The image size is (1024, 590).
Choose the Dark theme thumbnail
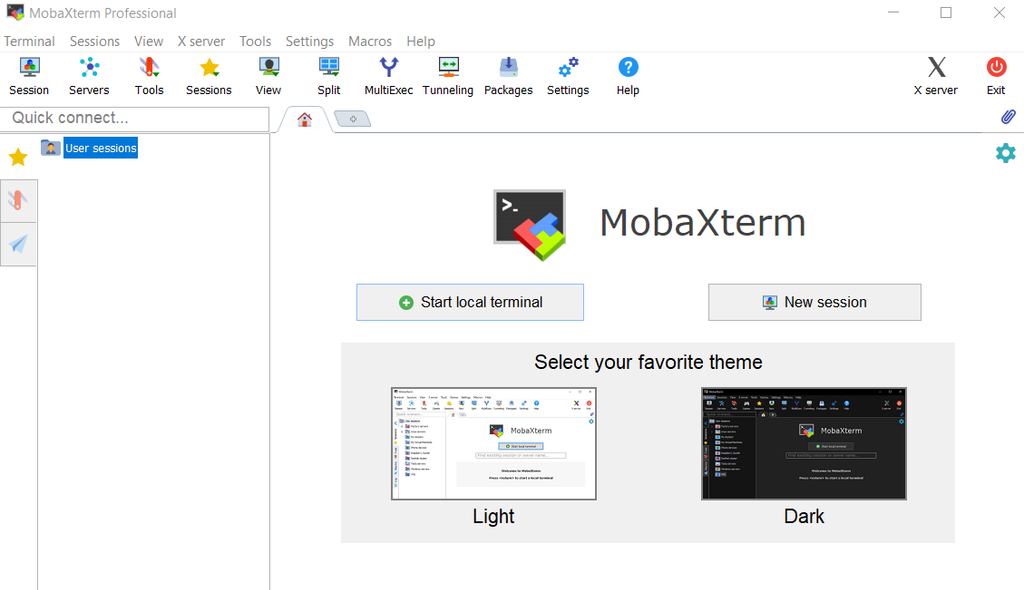pos(804,444)
